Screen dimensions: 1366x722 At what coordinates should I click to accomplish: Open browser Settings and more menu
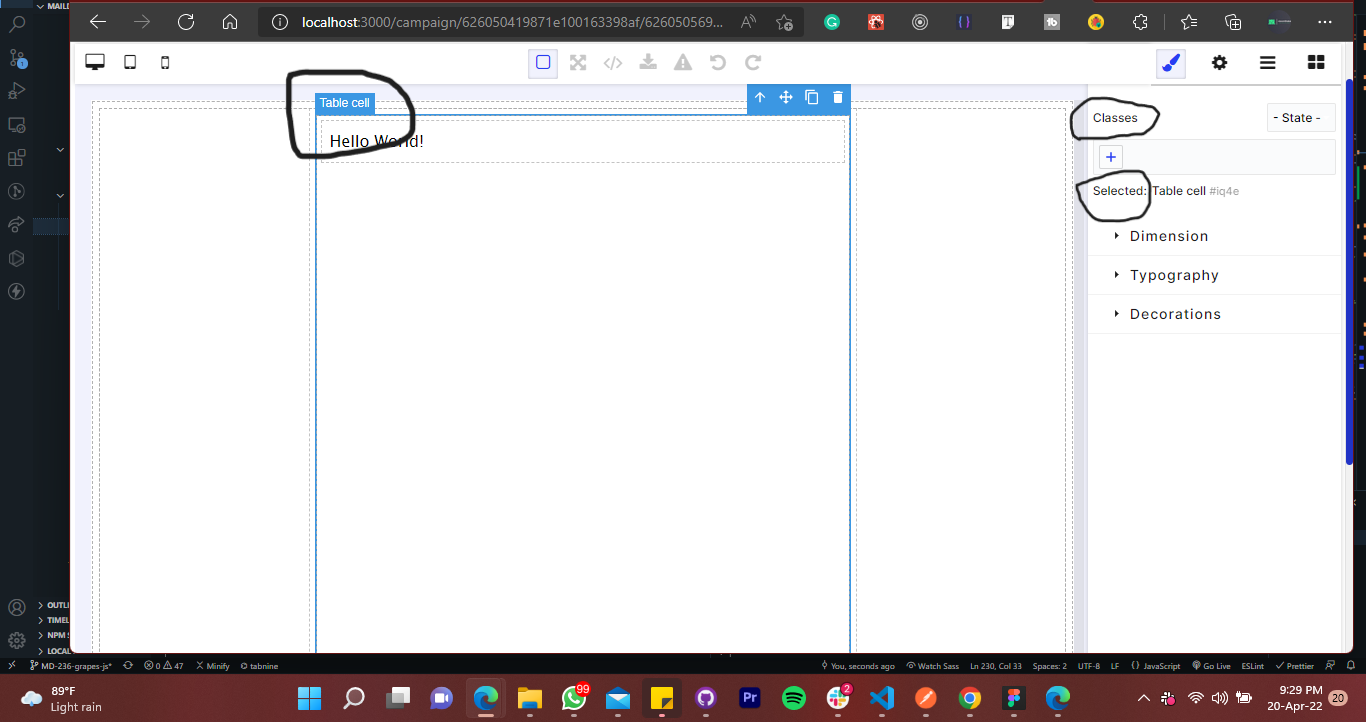click(x=1326, y=22)
